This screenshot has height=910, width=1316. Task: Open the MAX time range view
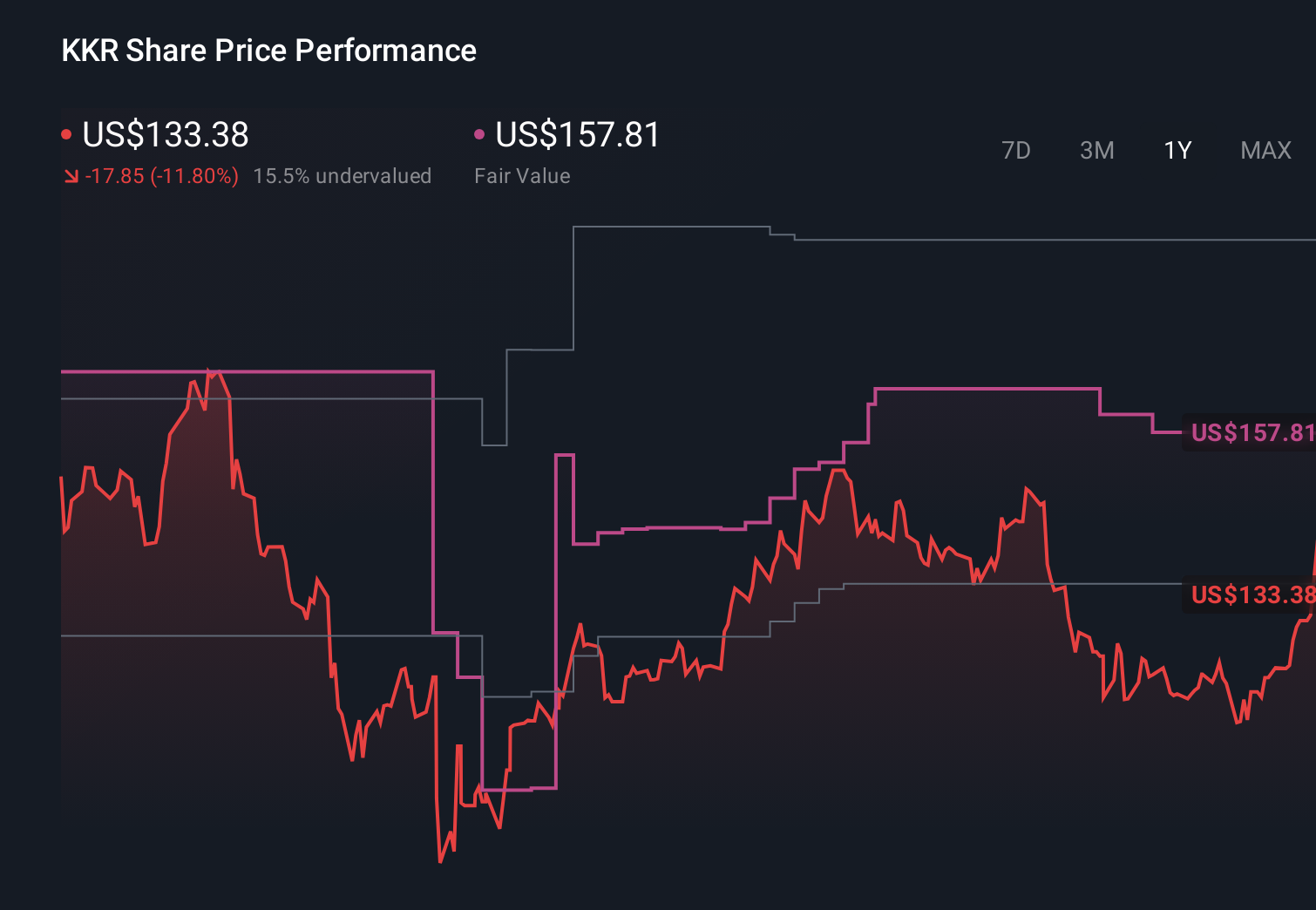1265,150
